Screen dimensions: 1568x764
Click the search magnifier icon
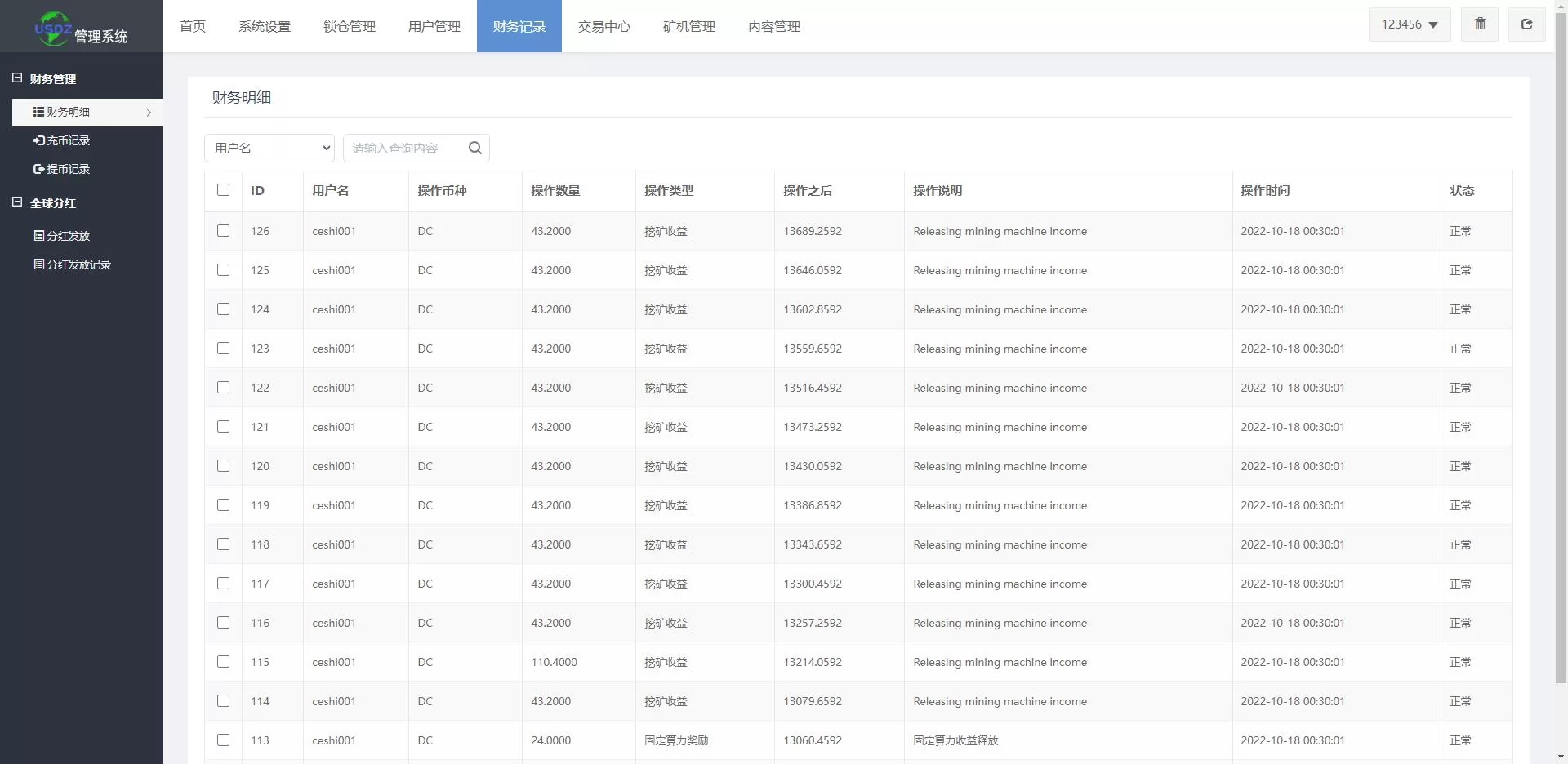coord(474,148)
